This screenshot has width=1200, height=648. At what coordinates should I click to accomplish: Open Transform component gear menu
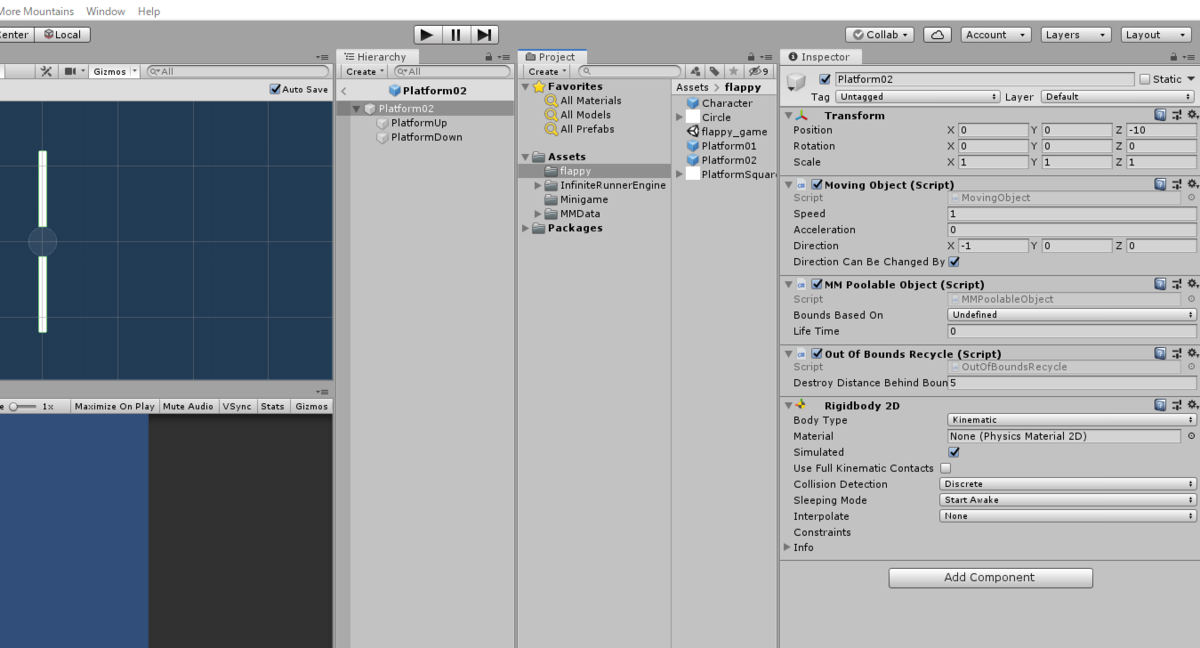coord(1191,115)
